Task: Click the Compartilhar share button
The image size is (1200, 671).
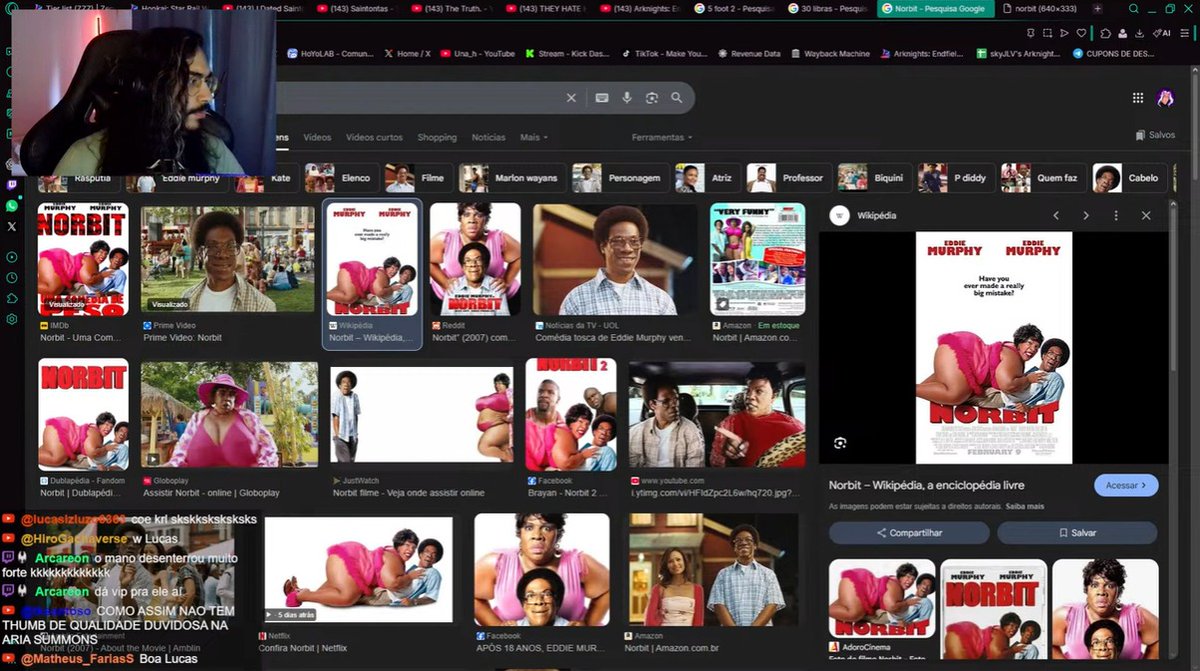Action: pos(909,533)
